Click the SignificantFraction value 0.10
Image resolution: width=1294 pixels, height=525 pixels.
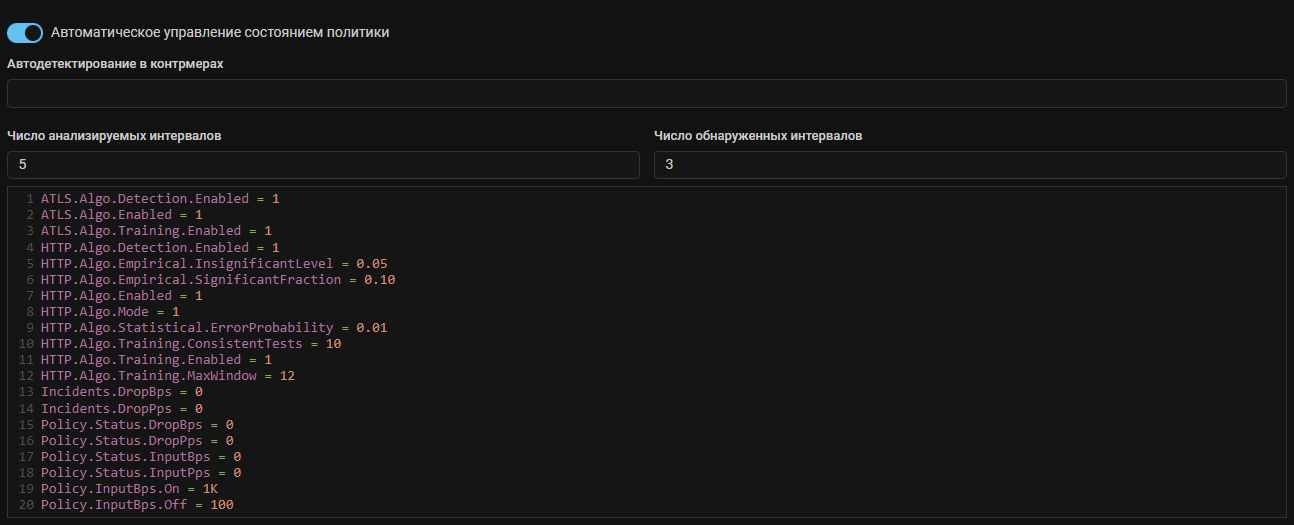point(379,279)
